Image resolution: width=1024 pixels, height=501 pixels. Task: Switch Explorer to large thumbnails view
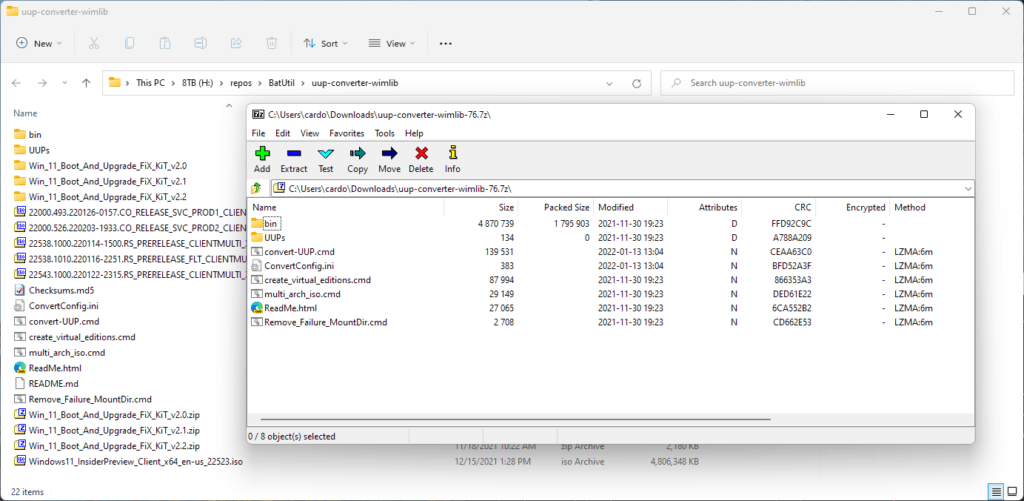coord(1011,492)
